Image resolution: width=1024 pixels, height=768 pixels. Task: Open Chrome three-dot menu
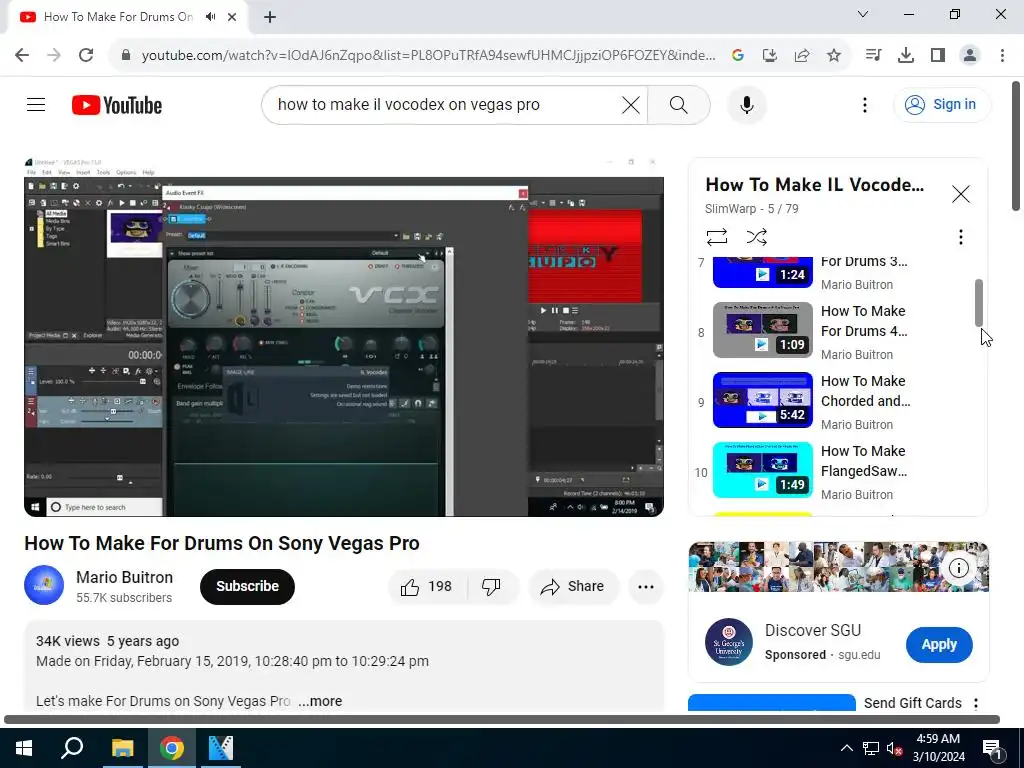coord(1002,55)
